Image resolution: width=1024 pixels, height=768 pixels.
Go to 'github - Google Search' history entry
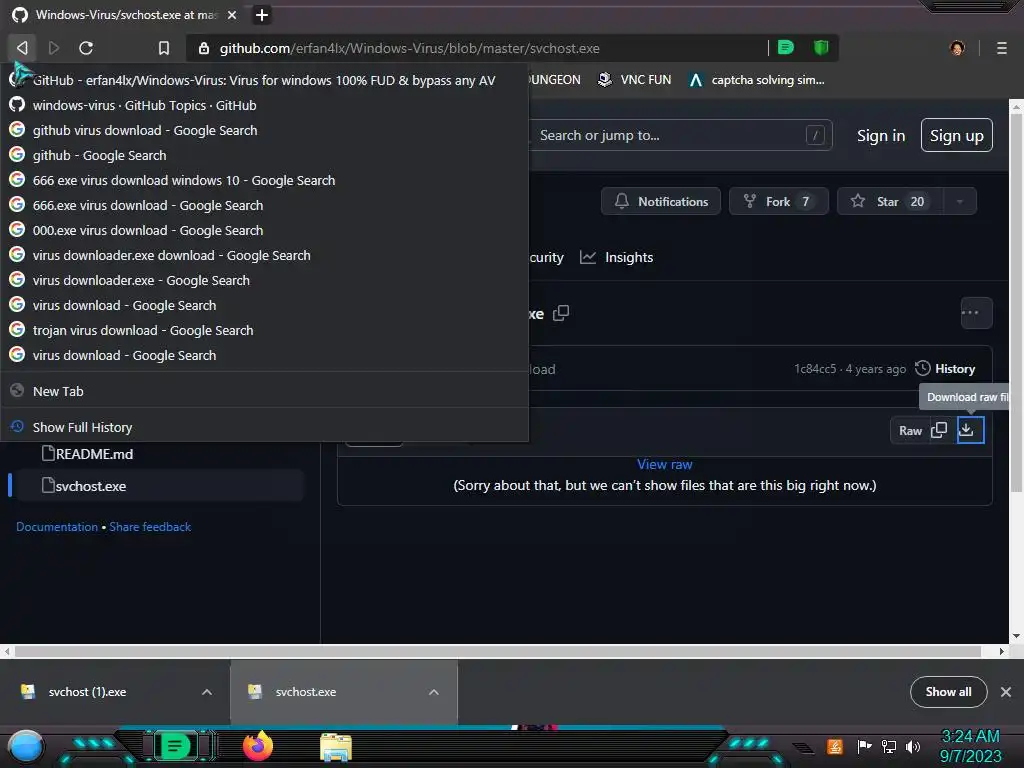(264, 155)
